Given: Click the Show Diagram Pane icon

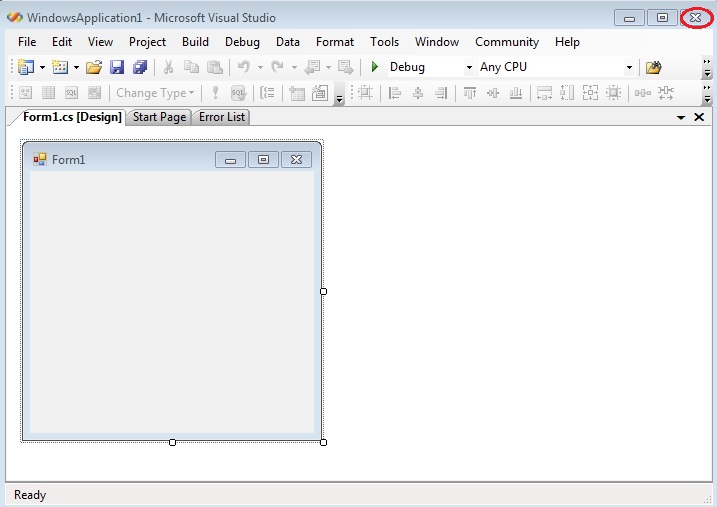Looking at the screenshot, I should tap(26, 93).
